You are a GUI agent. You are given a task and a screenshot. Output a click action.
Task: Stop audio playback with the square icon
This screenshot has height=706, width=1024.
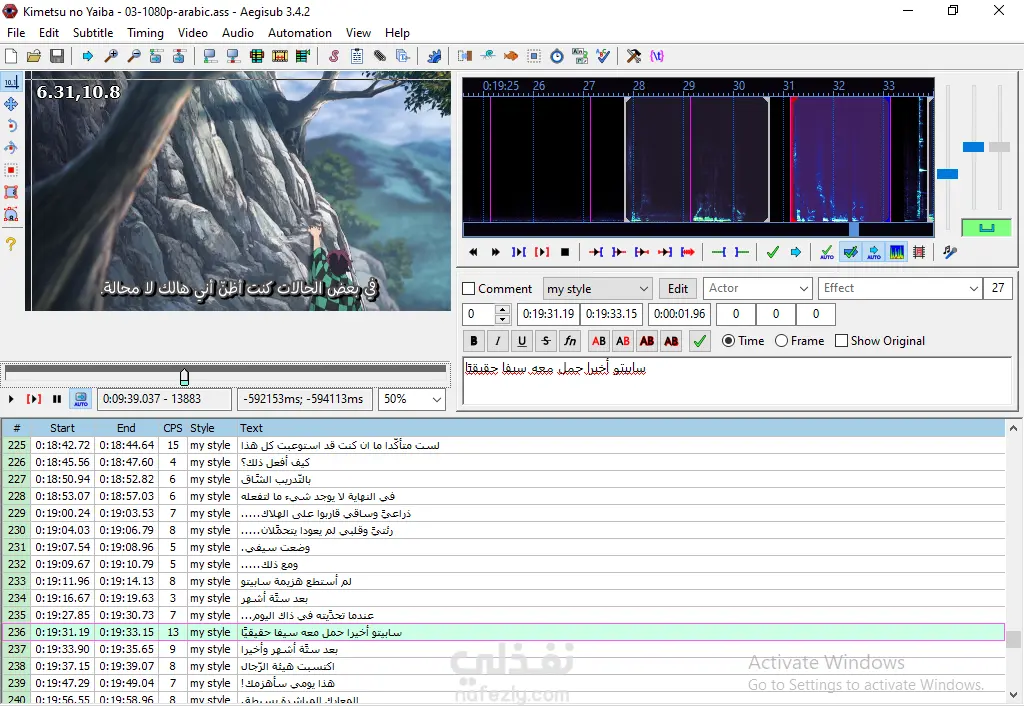(x=565, y=252)
